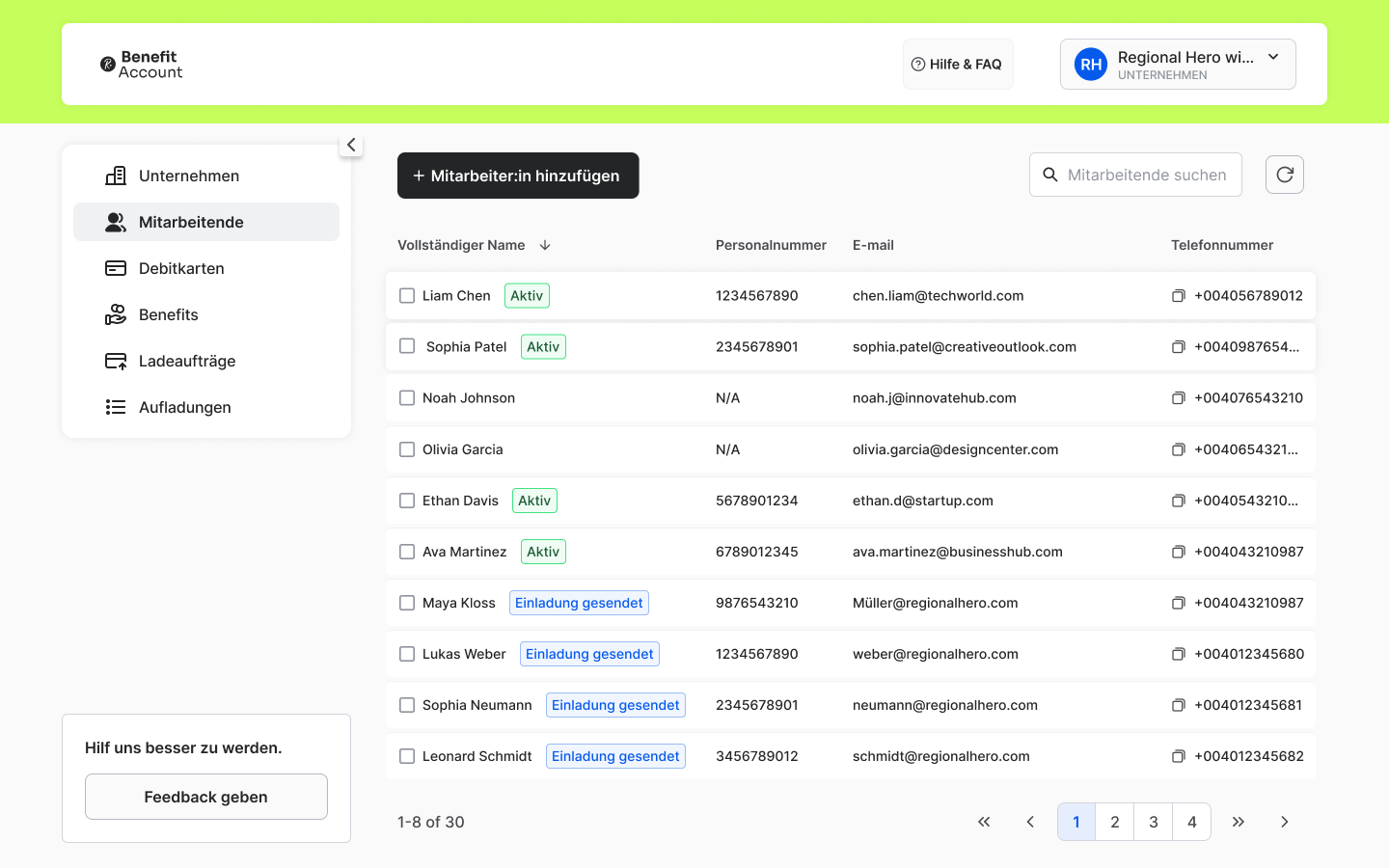Image resolution: width=1389 pixels, height=868 pixels.
Task: Click the Feedback geben button
Action: pyautogui.click(x=206, y=797)
